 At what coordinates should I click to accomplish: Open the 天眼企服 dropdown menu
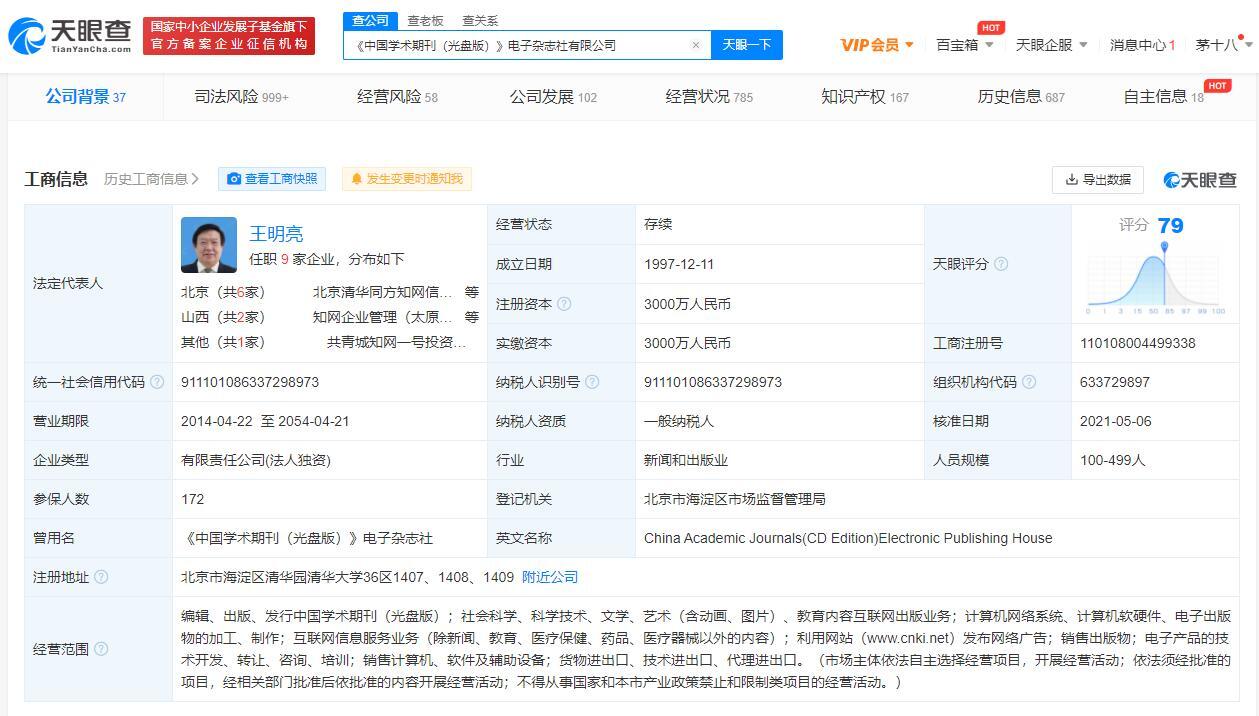[x=1051, y=45]
